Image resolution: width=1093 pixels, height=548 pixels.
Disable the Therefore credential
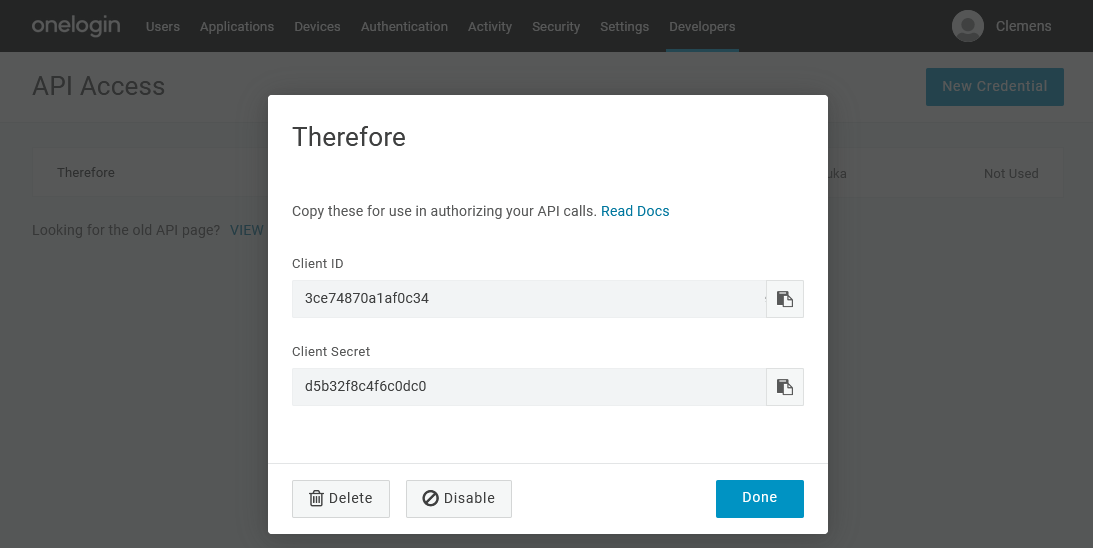pyautogui.click(x=459, y=498)
